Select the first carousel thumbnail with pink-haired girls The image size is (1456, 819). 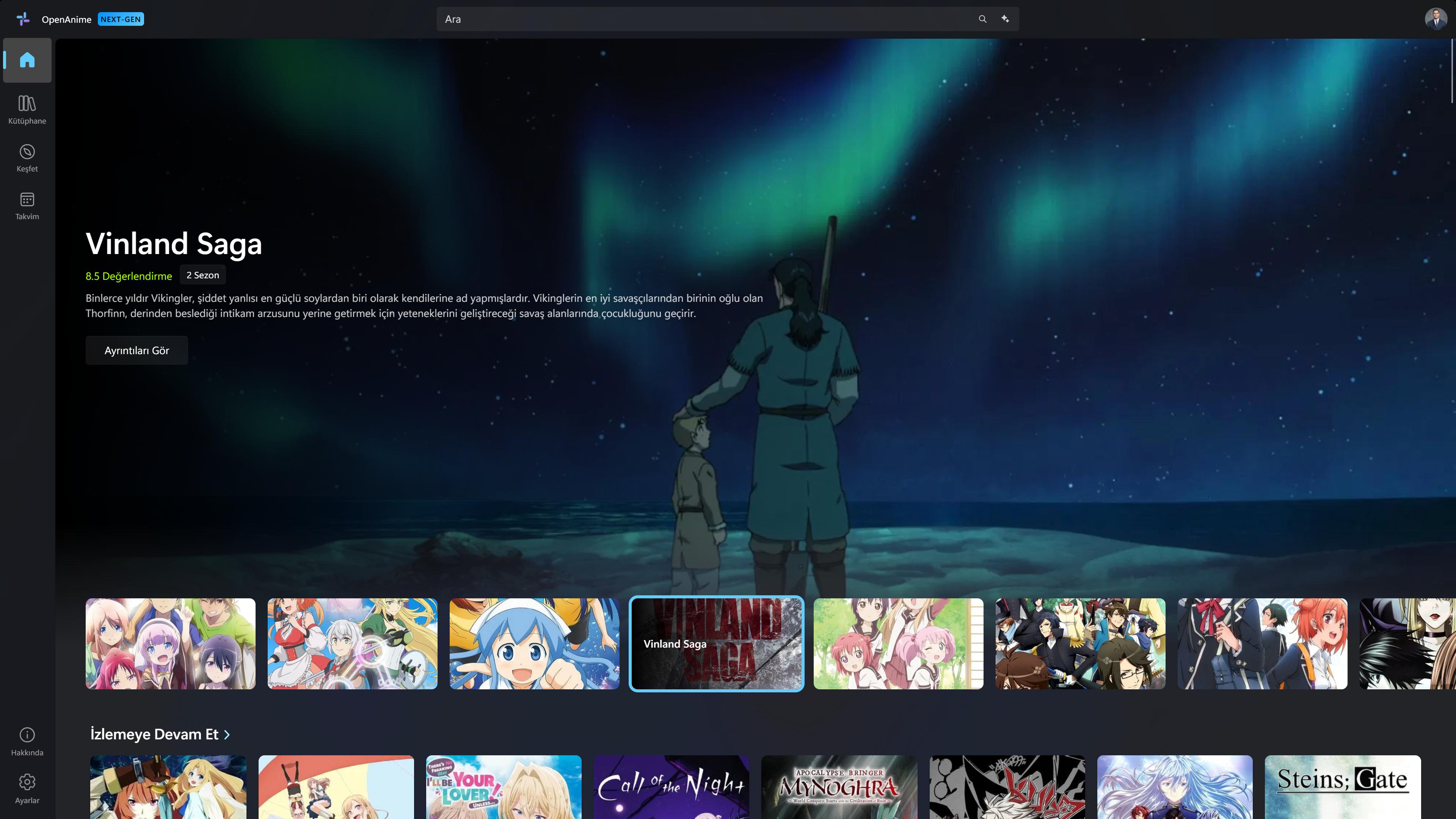pyautogui.click(x=170, y=644)
